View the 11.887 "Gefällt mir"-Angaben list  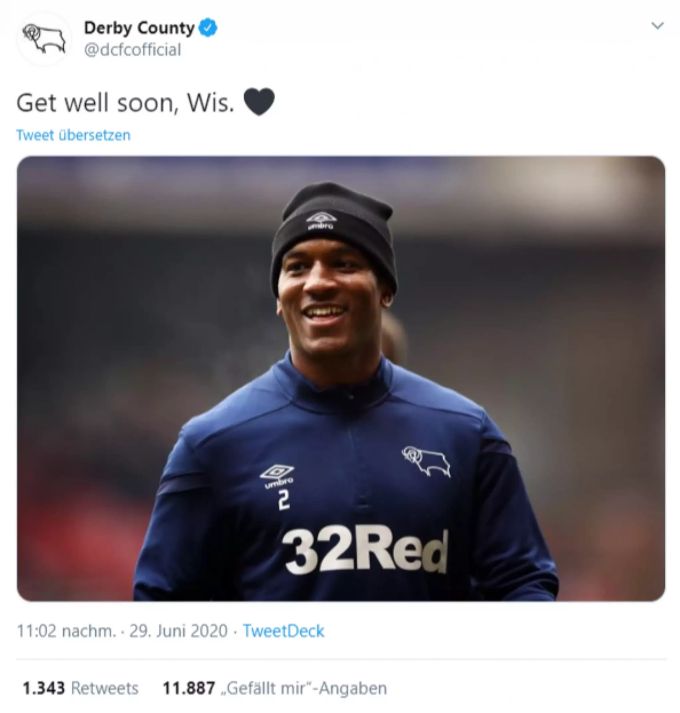click(x=275, y=688)
